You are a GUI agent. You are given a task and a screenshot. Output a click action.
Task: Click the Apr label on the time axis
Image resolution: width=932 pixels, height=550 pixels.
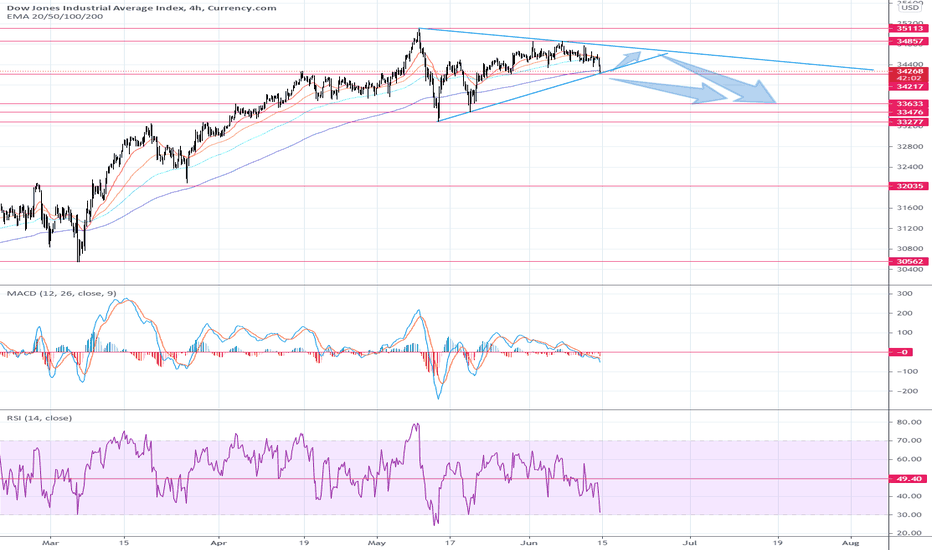pyautogui.click(x=219, y=543)
